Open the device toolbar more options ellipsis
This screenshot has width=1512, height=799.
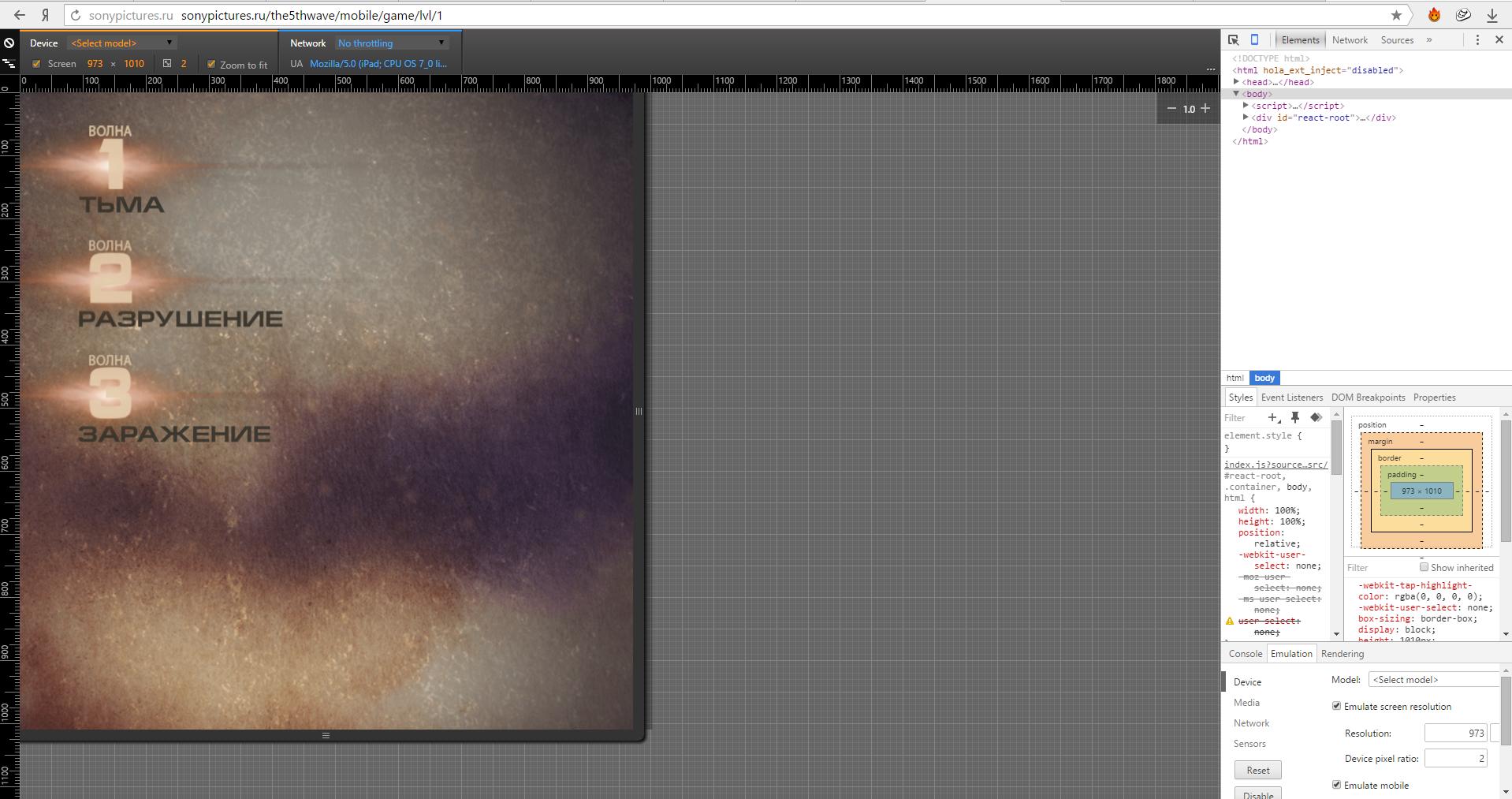point(1211,69)
